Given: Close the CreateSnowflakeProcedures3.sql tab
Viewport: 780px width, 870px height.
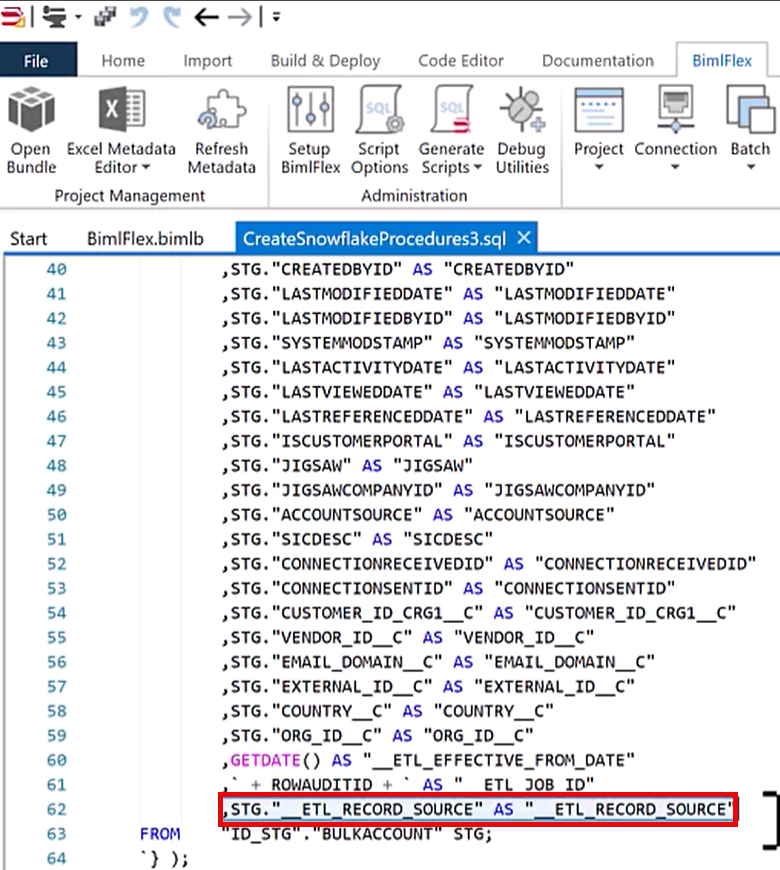Looking at the screenshot, I should pyautogui.click(x=524, y=238).
